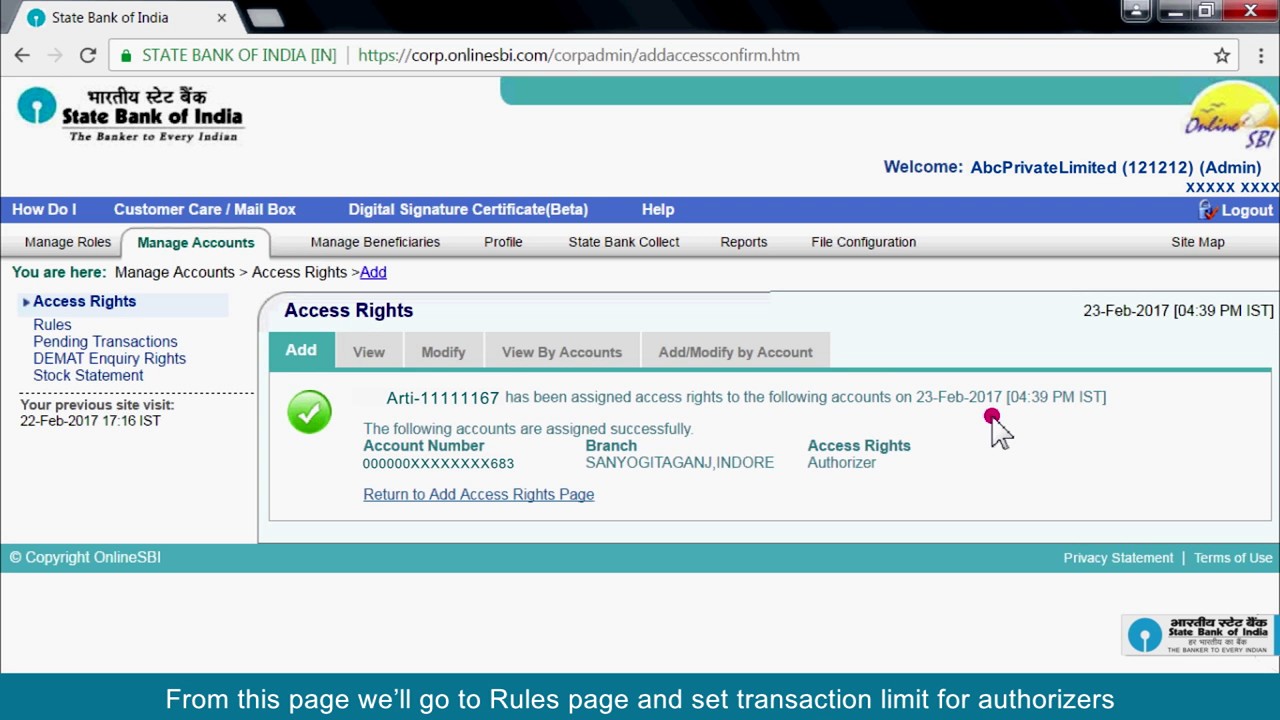Go back with the browser back arrow
Screen dimensions: 1280x720
(x=22, y=55)
